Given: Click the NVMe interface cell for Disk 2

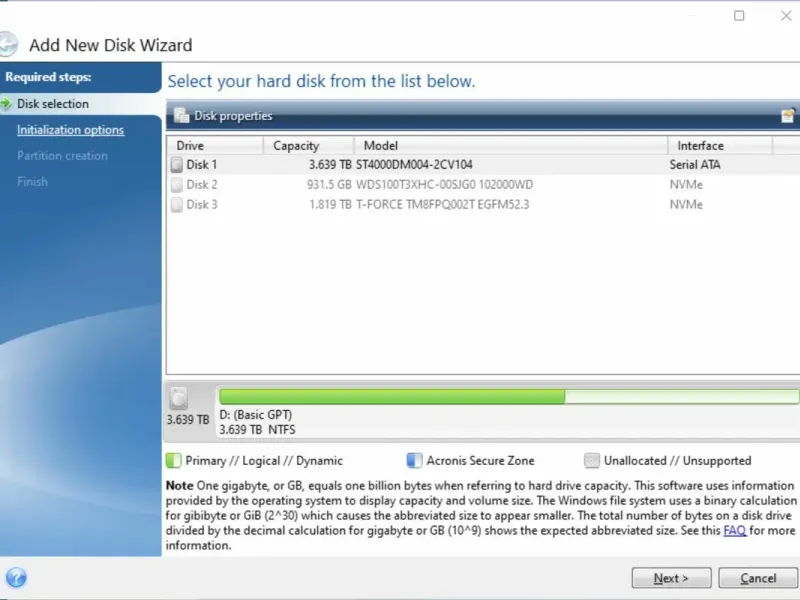Looking at the screenshot, I should [x=686, y=184].
